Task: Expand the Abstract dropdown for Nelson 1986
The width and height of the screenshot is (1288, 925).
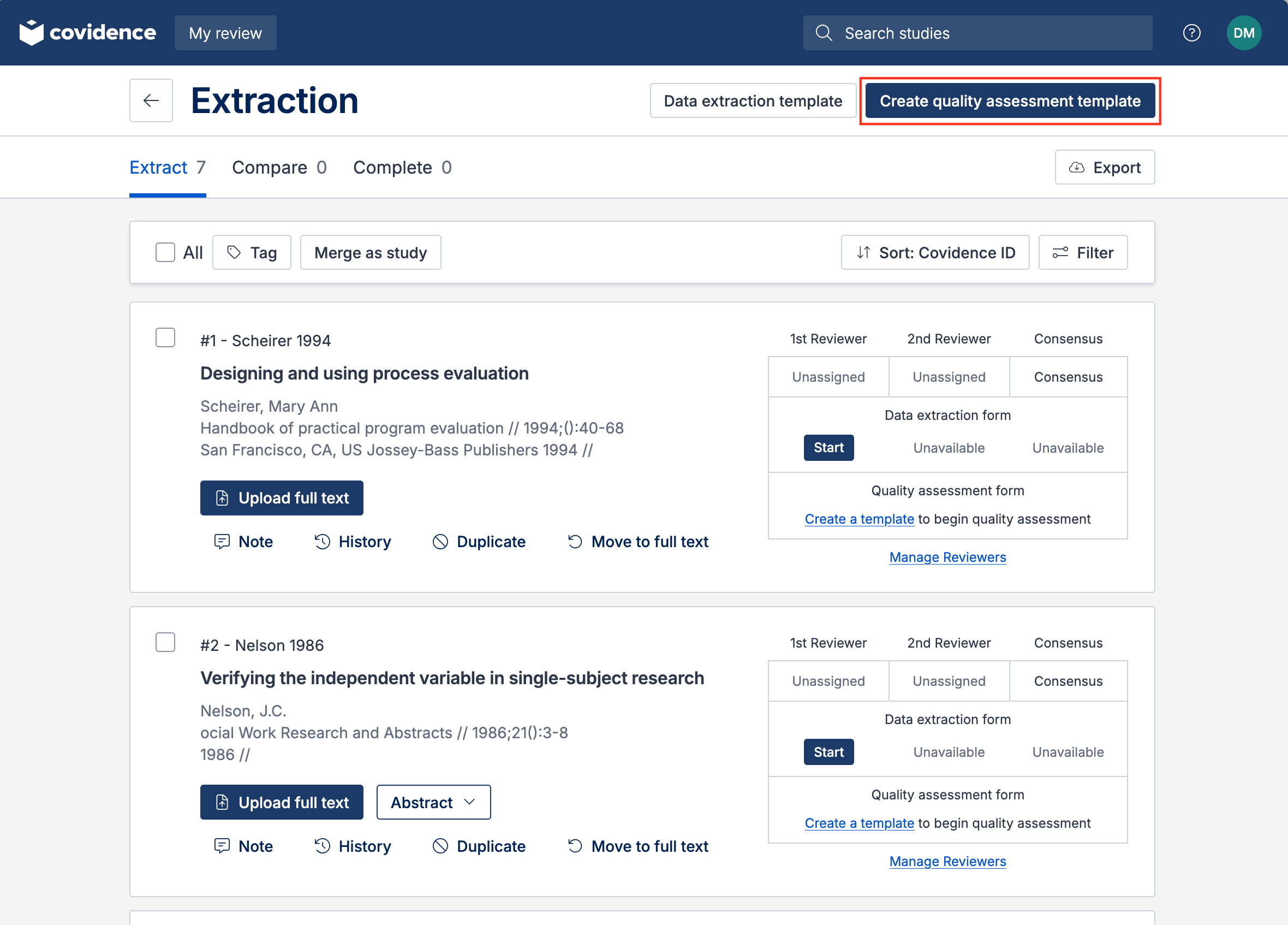Action: (x=433, y=802)
